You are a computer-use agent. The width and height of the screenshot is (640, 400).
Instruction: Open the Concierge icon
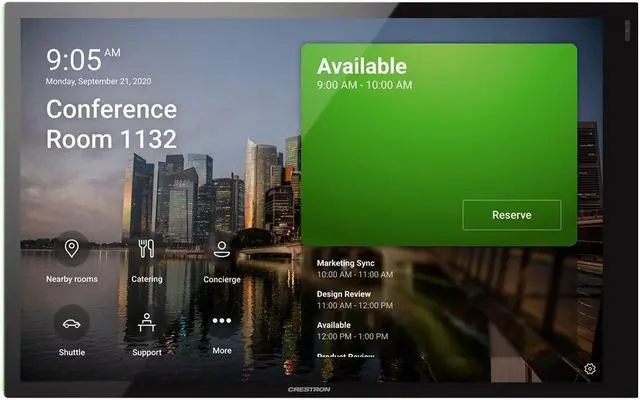222,249
